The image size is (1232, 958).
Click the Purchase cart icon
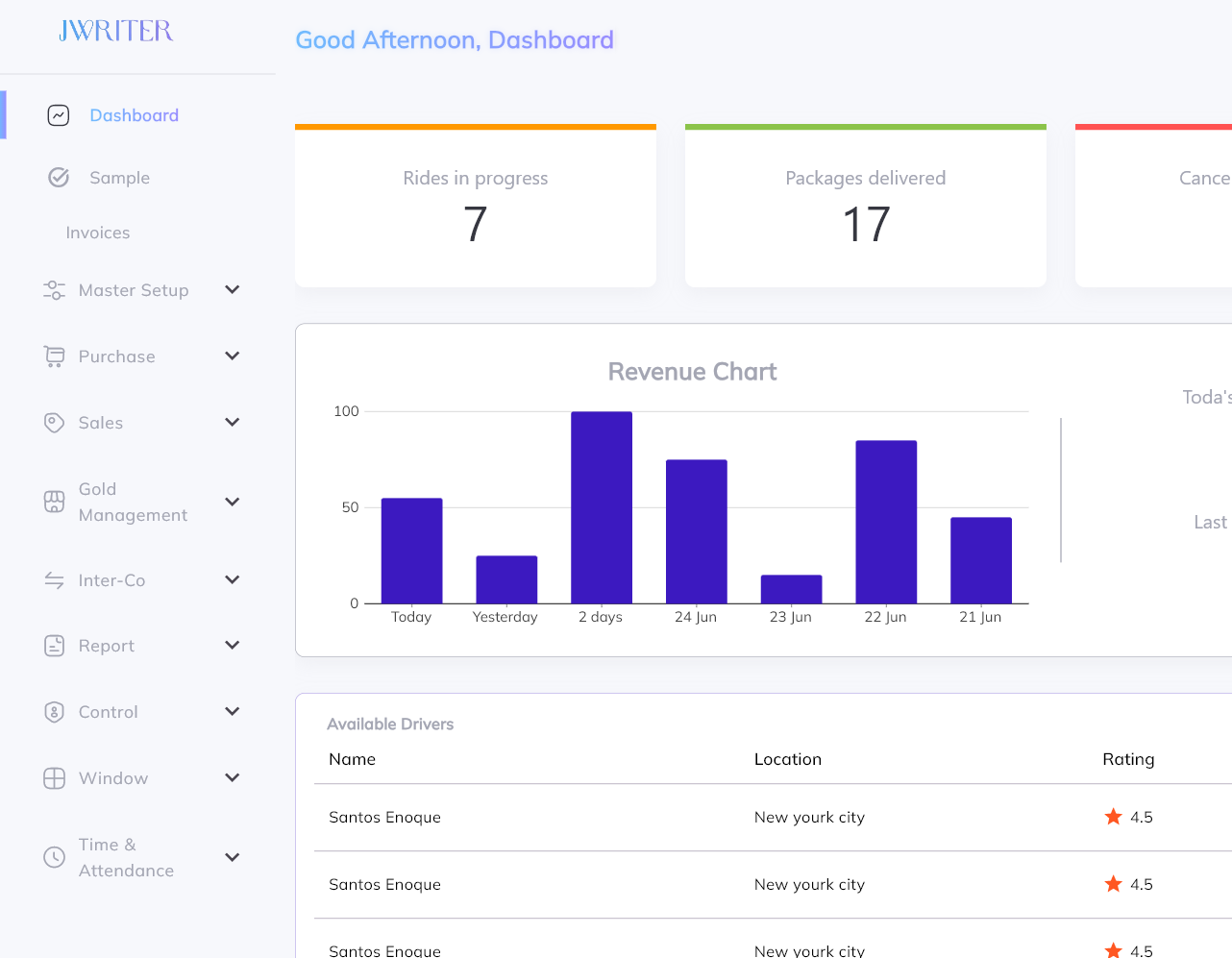point(55,356)
